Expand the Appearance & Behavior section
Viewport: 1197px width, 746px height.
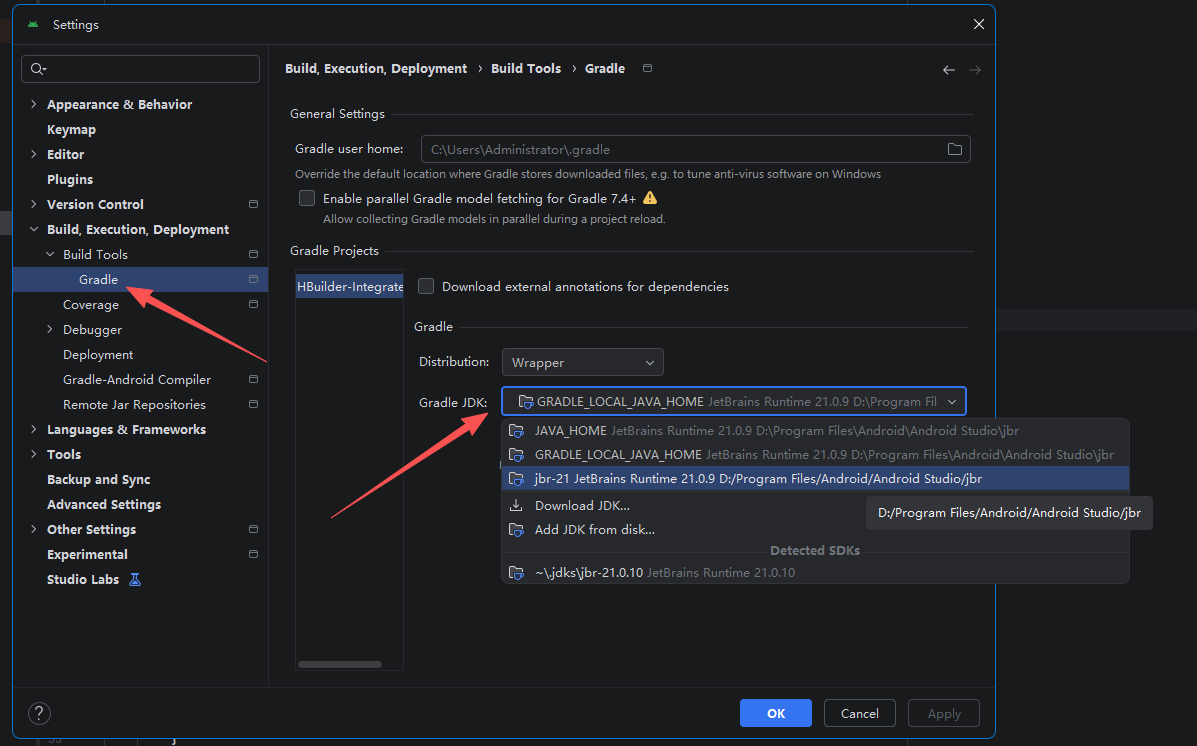click(34, 104)
